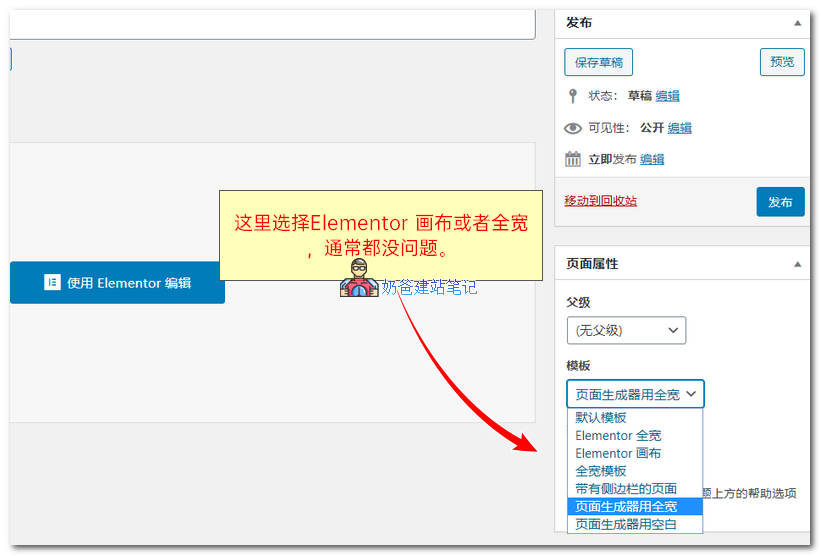The height and width of the screenshot is (556, 821).
Task: Click the 模板 label
Action: coord(578,365)
